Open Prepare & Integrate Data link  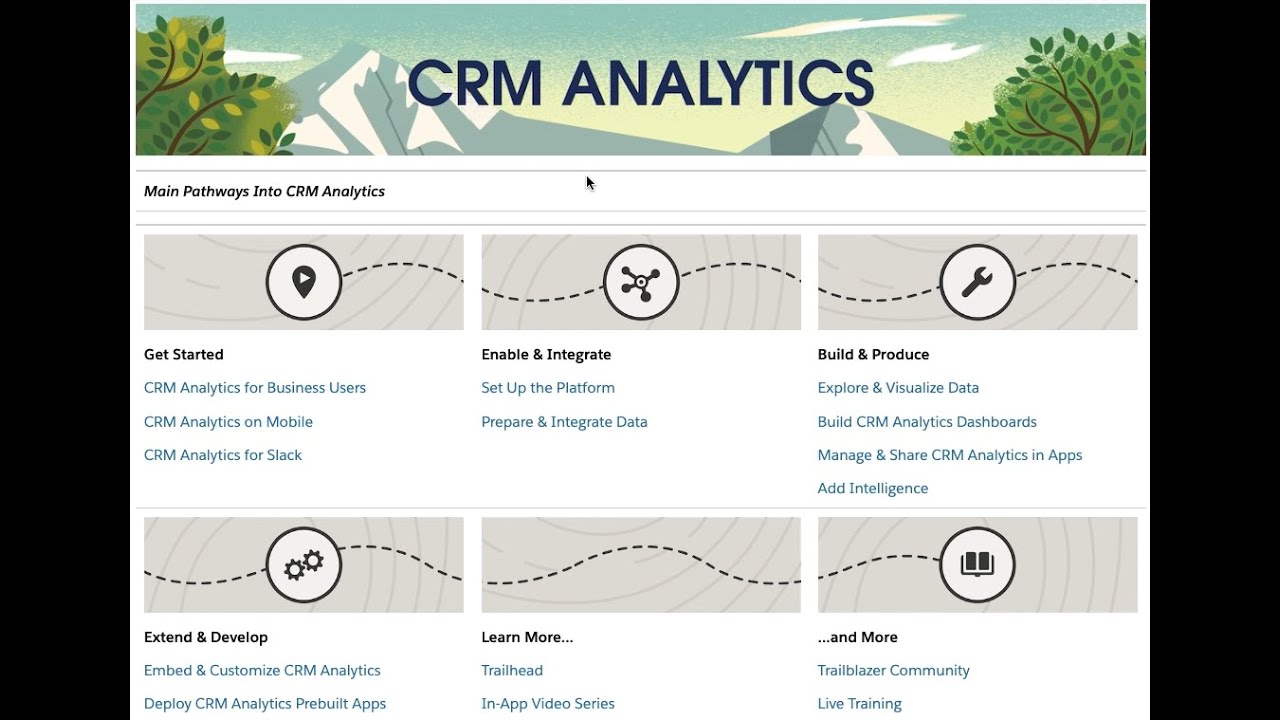click(564, 422)
